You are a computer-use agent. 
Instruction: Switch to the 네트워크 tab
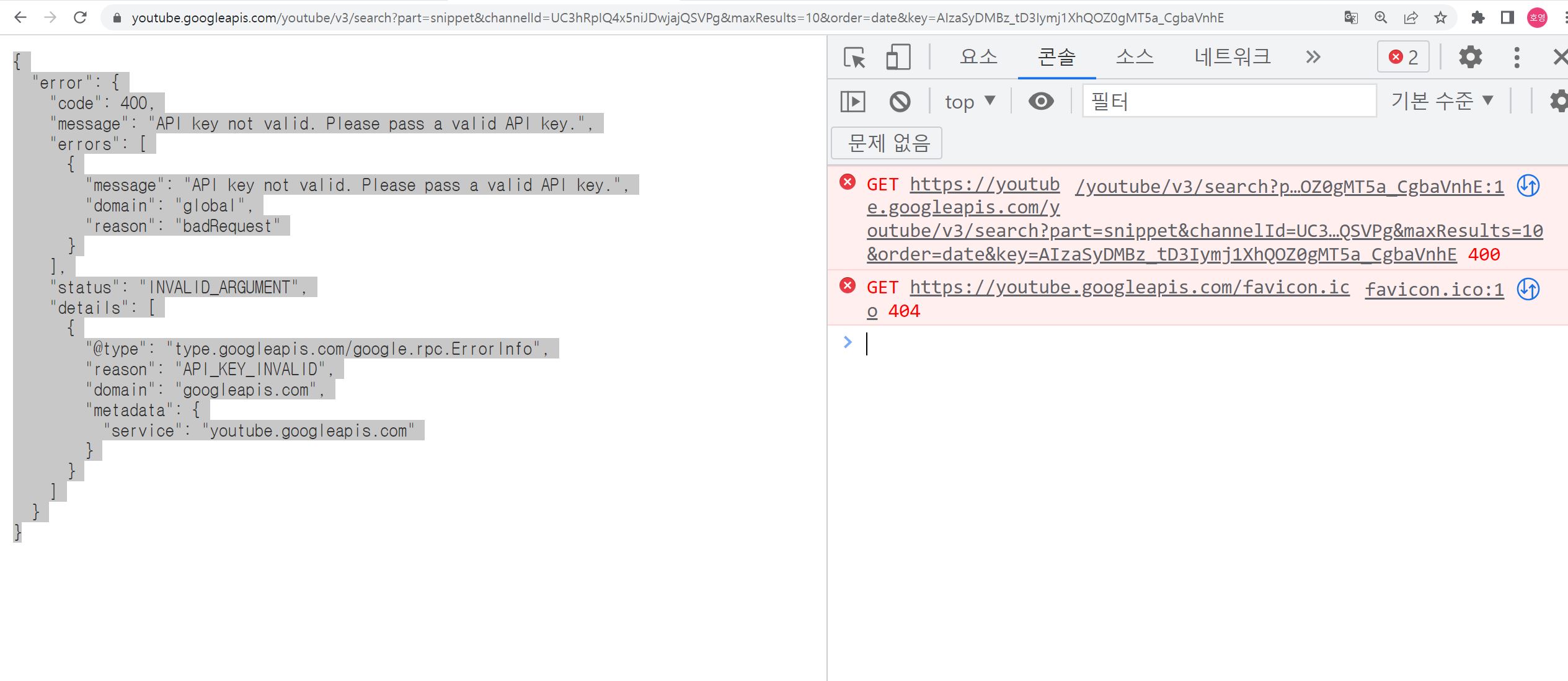coord(1232,58)
